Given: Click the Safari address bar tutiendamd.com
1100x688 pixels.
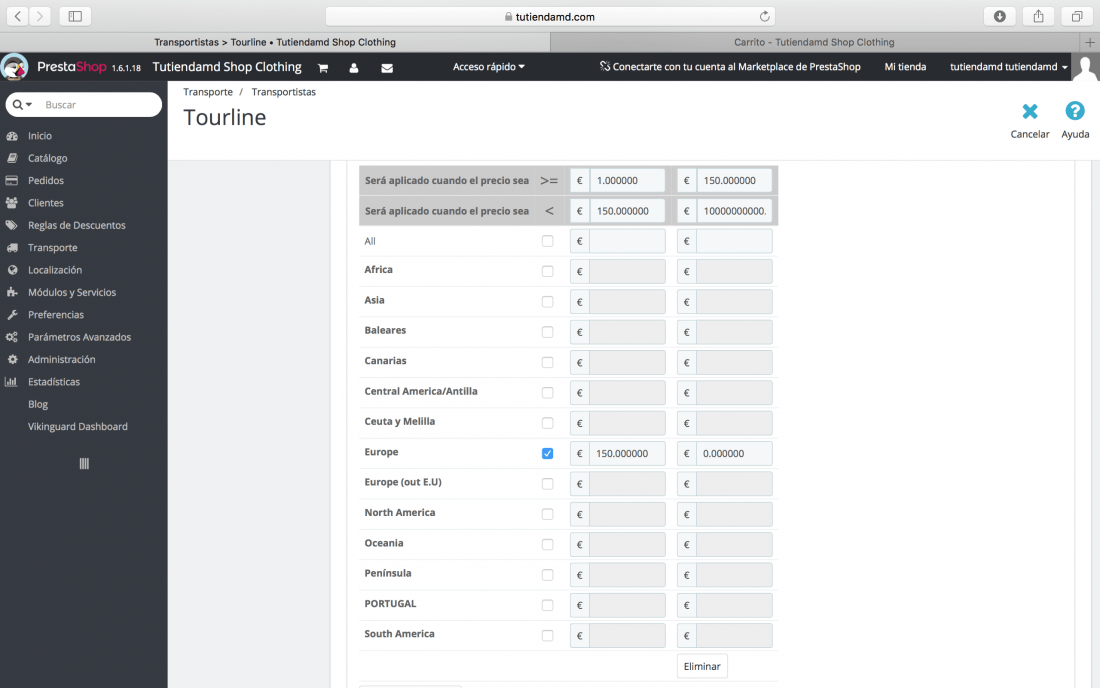Looking at the screenshot, I should (x=550, y=16).
